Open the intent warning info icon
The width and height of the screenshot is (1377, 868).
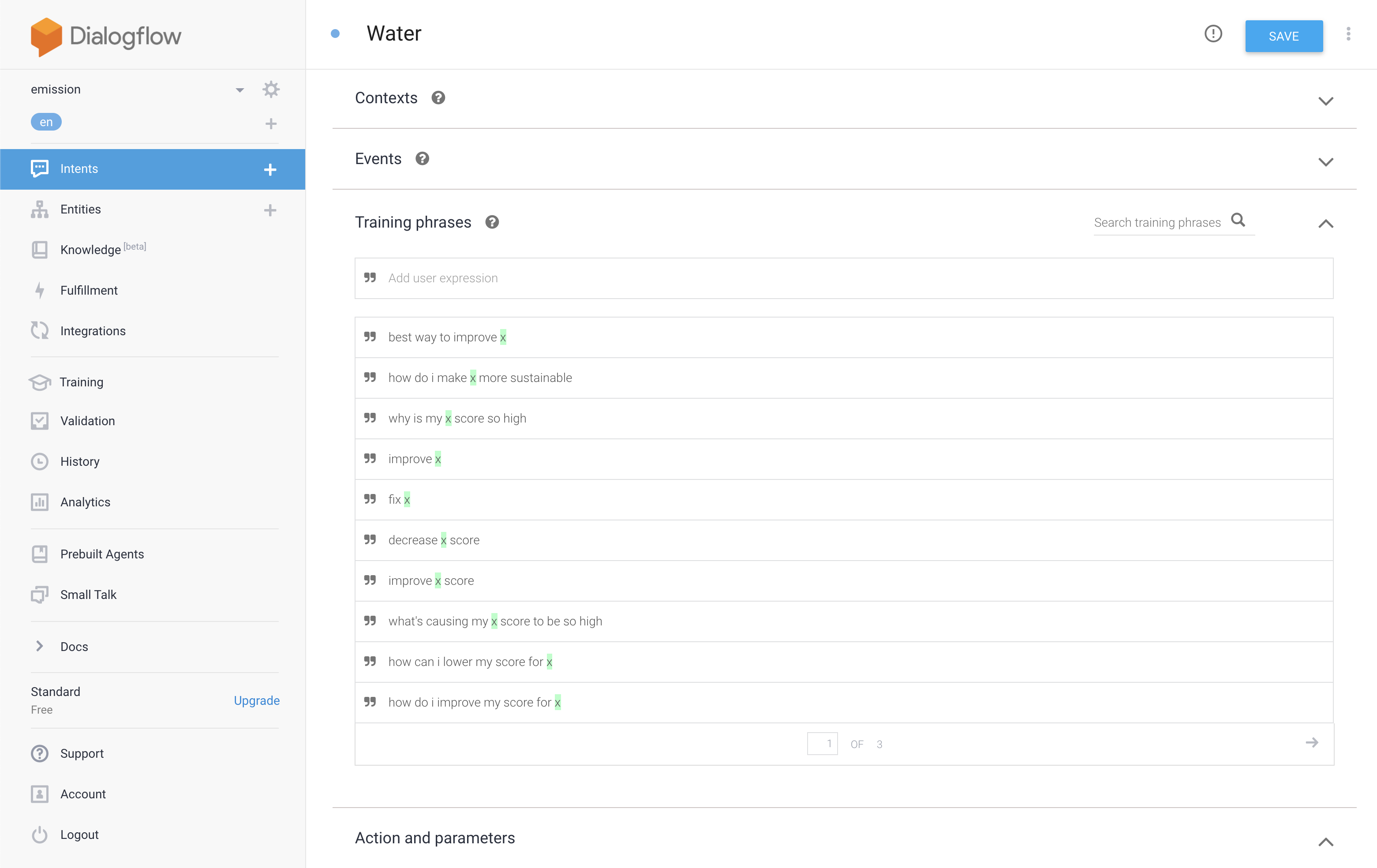click(x=1212, y=34)
